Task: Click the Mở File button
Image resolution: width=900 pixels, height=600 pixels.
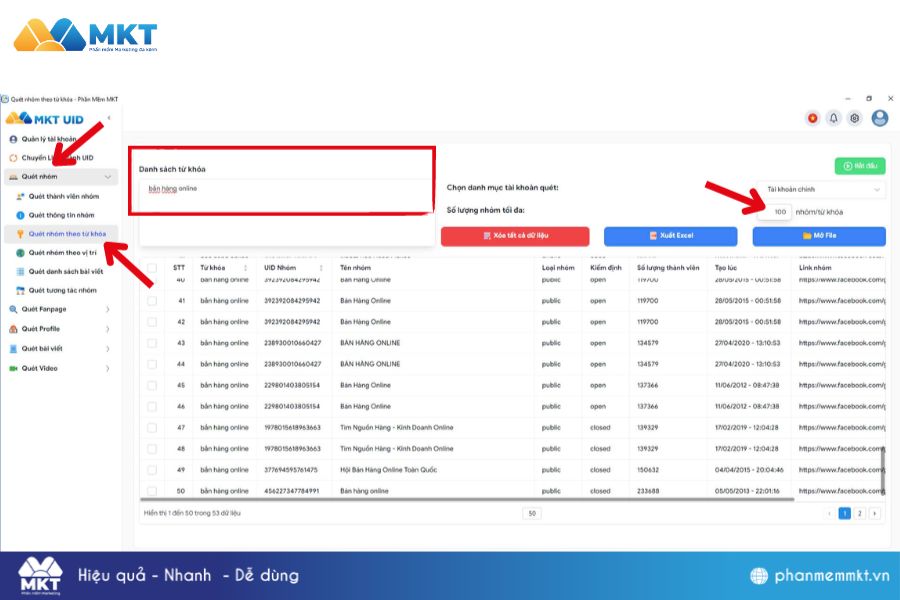Action: pos(819,236)
